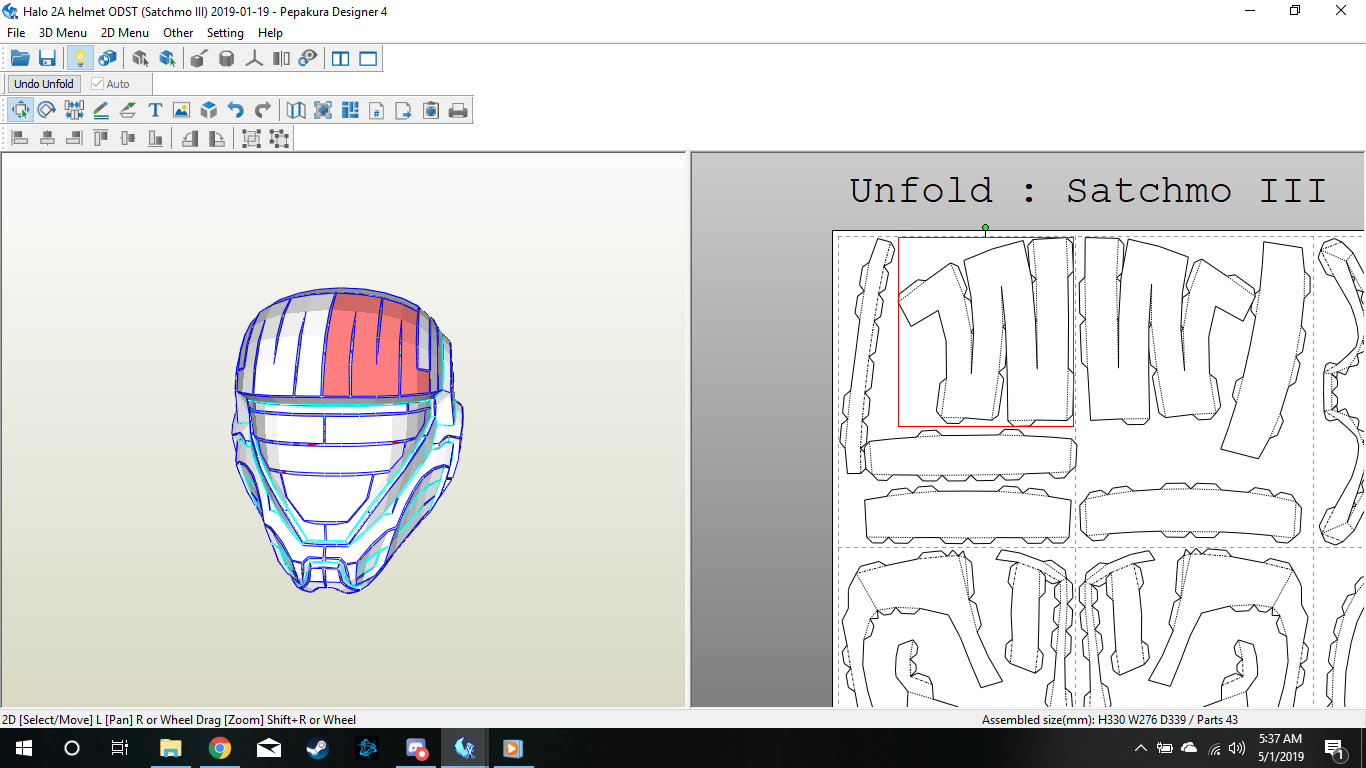Viewport: 1366px width, 768px height.
Task: Align parts to right edge
Action: 74,138
